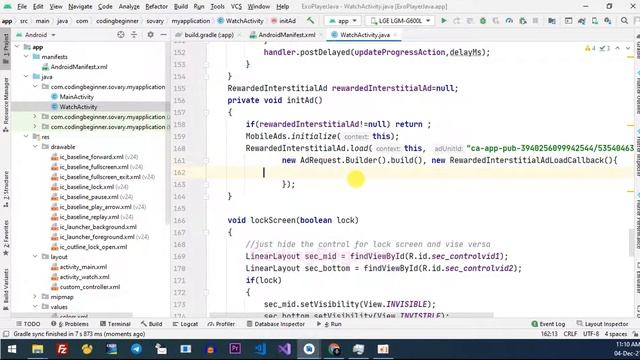
Task: Select custom_controller.xml layout file
Action: (x=90, y=287)
